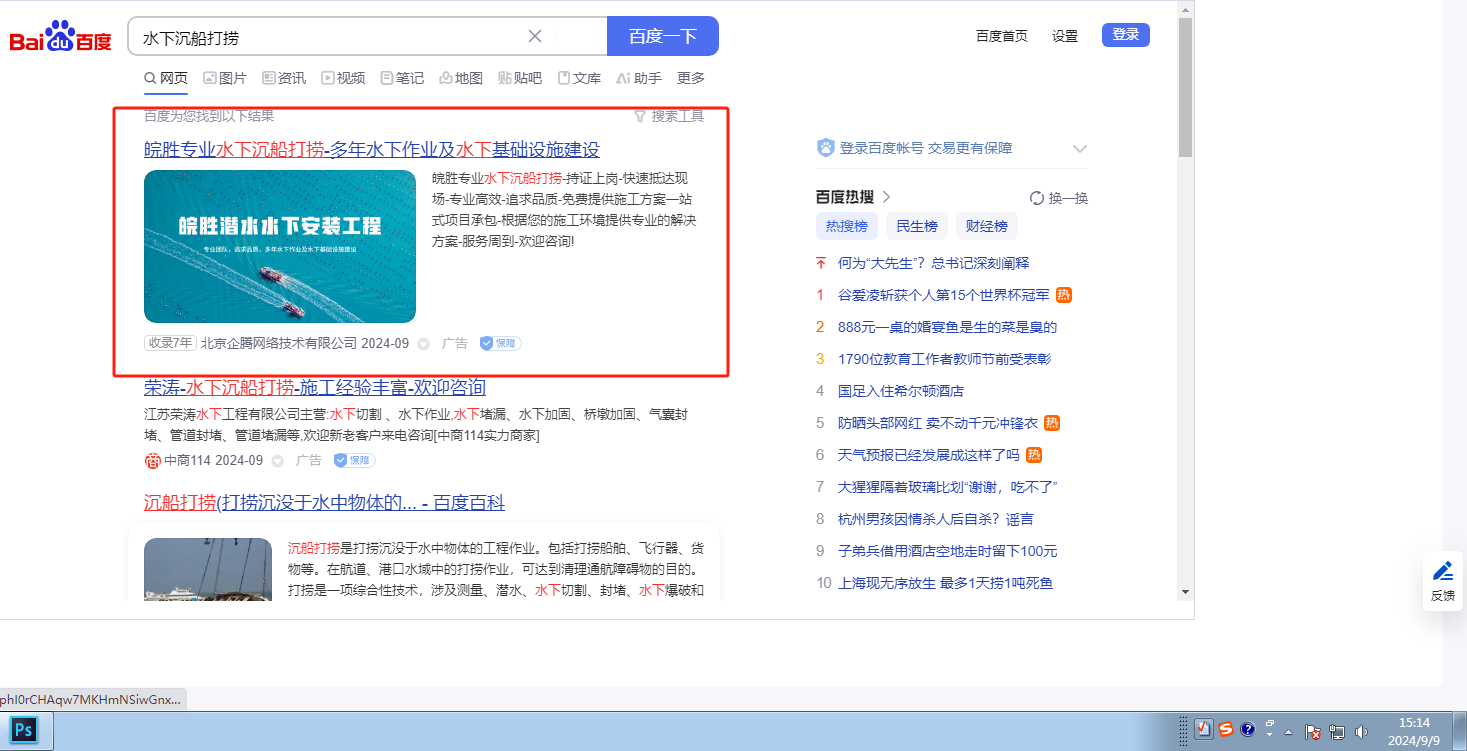Click the 反馈 feedback pencil icon
The width and height of the screenshot is (1467, 751).
1442,571
